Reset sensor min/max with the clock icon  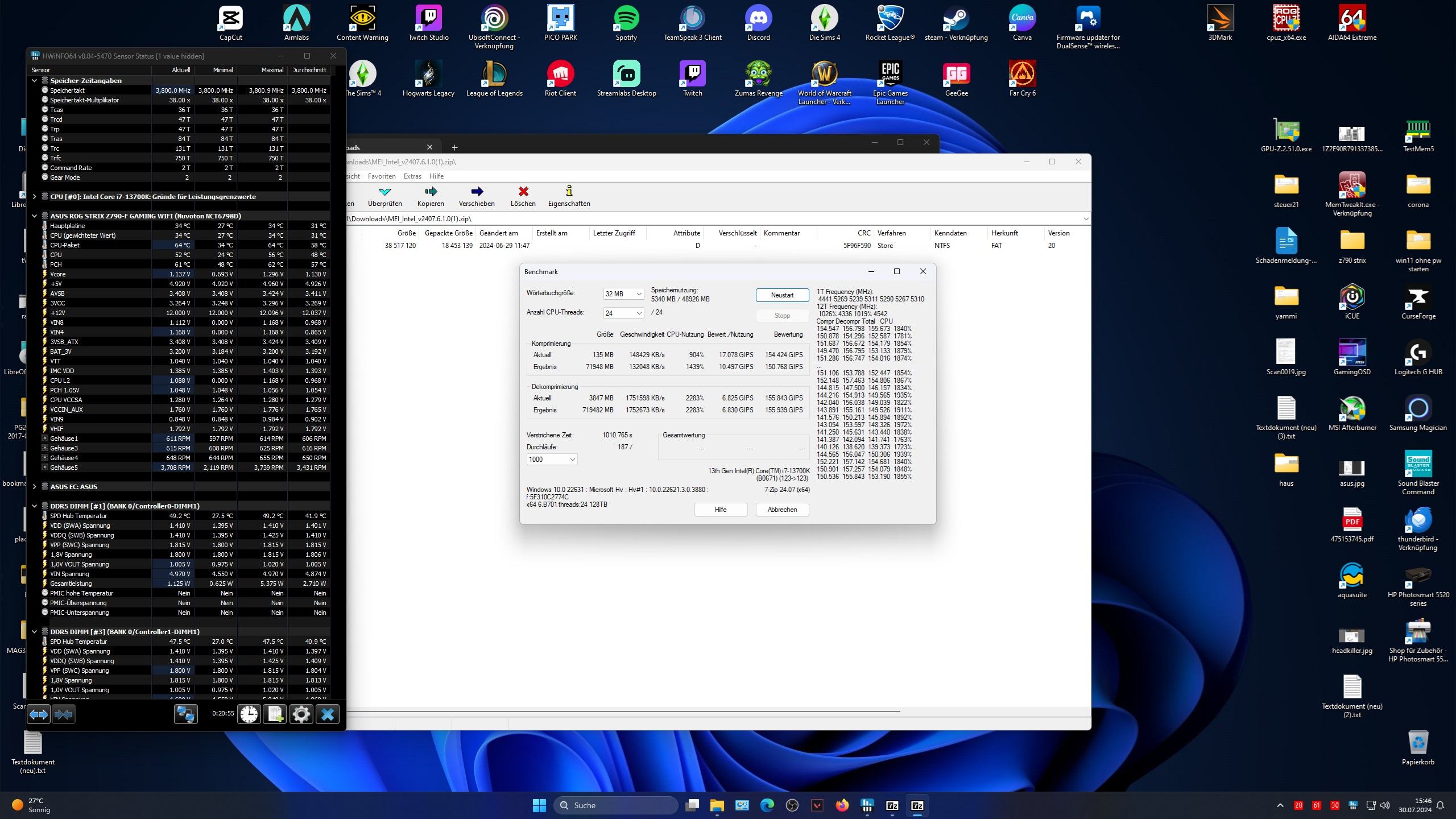(249, 714)
